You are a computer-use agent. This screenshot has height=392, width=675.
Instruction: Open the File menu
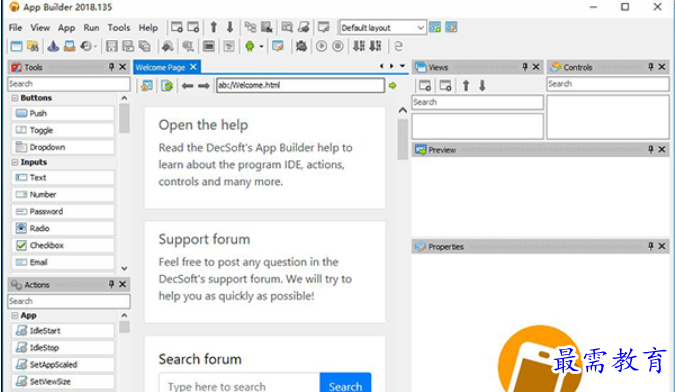click(x=15, y=28)
